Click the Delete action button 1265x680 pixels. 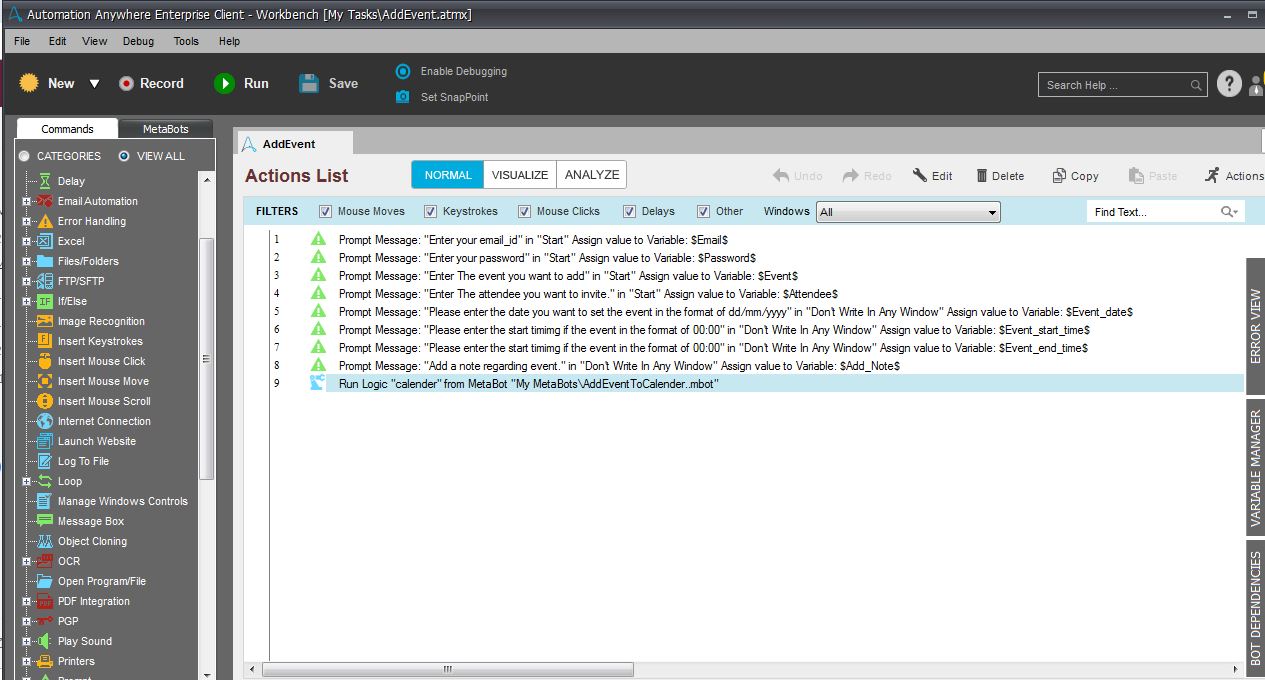(1000, 176)
